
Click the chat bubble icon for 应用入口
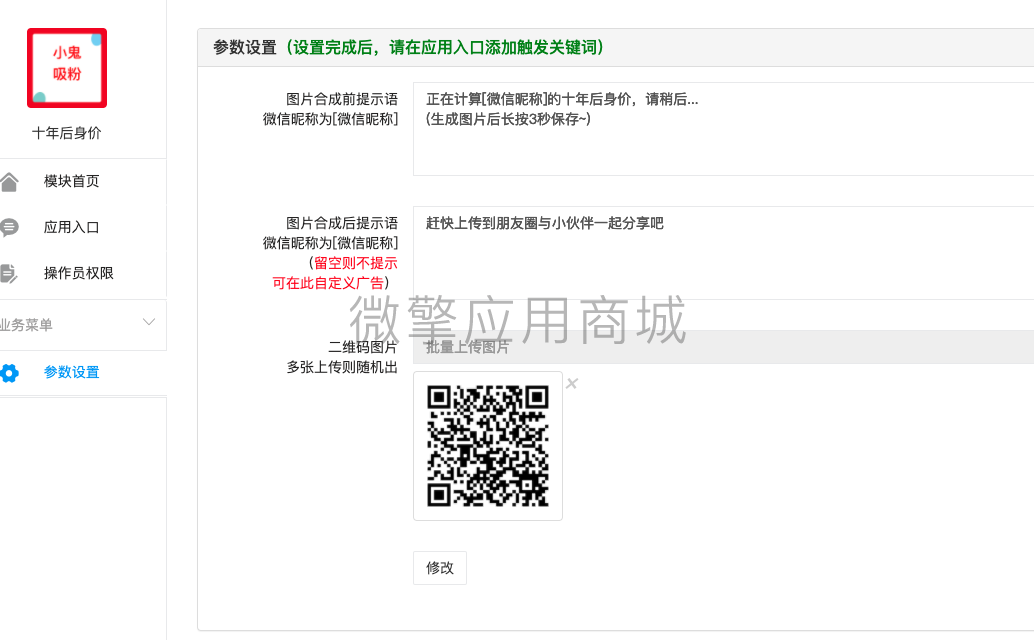tap(9, 227)
